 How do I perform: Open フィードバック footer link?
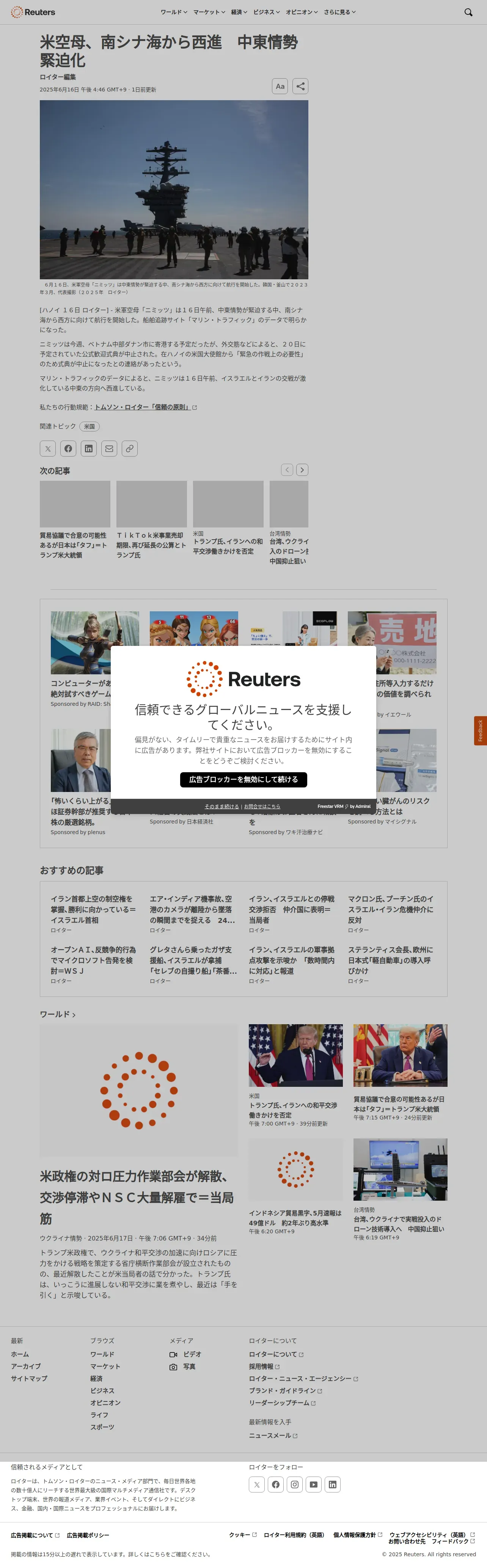click(x=454, y=1541)
